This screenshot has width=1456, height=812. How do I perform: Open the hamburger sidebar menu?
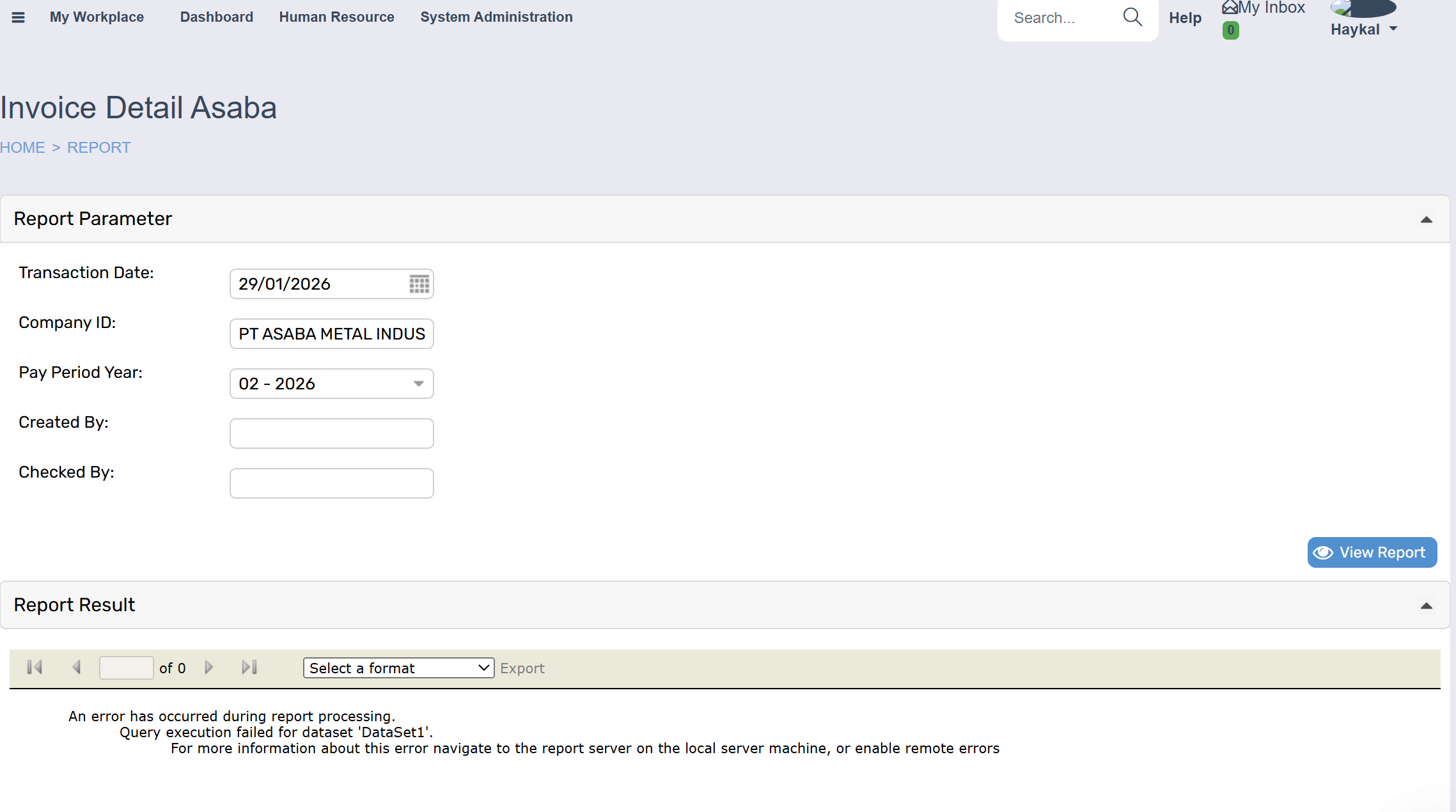tap(18, 17)
